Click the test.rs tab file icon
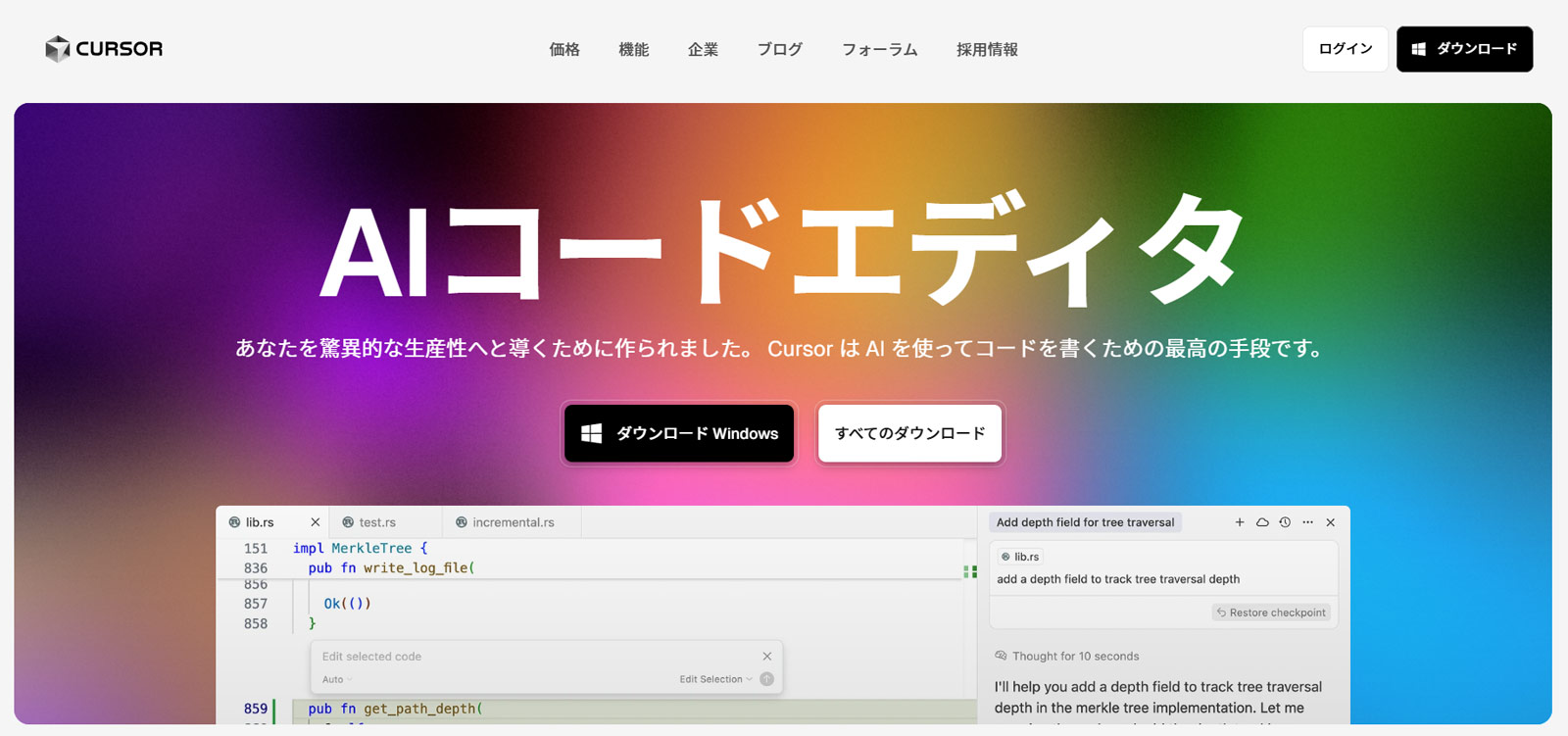 coord(348,522)
